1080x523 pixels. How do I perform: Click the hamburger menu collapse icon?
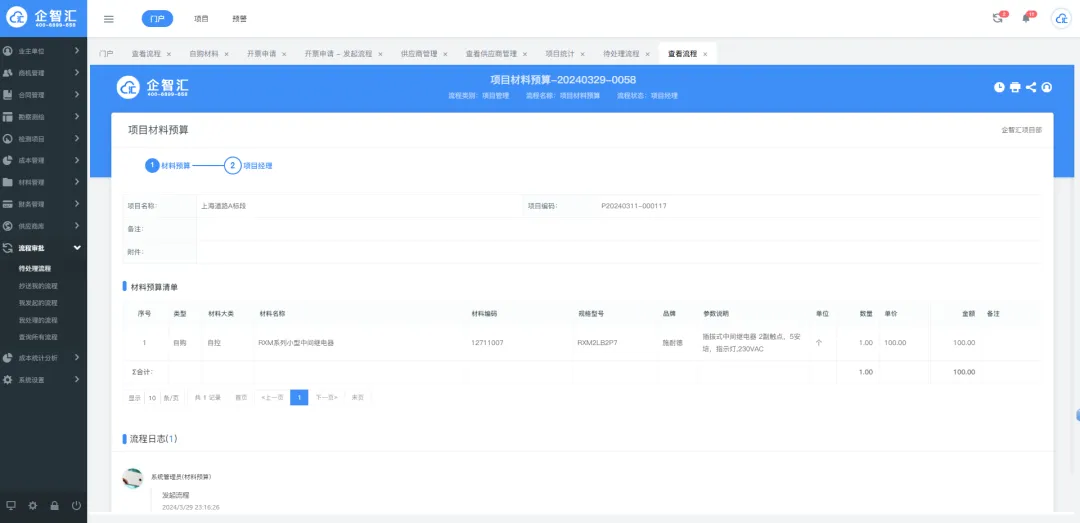[109, 19]
